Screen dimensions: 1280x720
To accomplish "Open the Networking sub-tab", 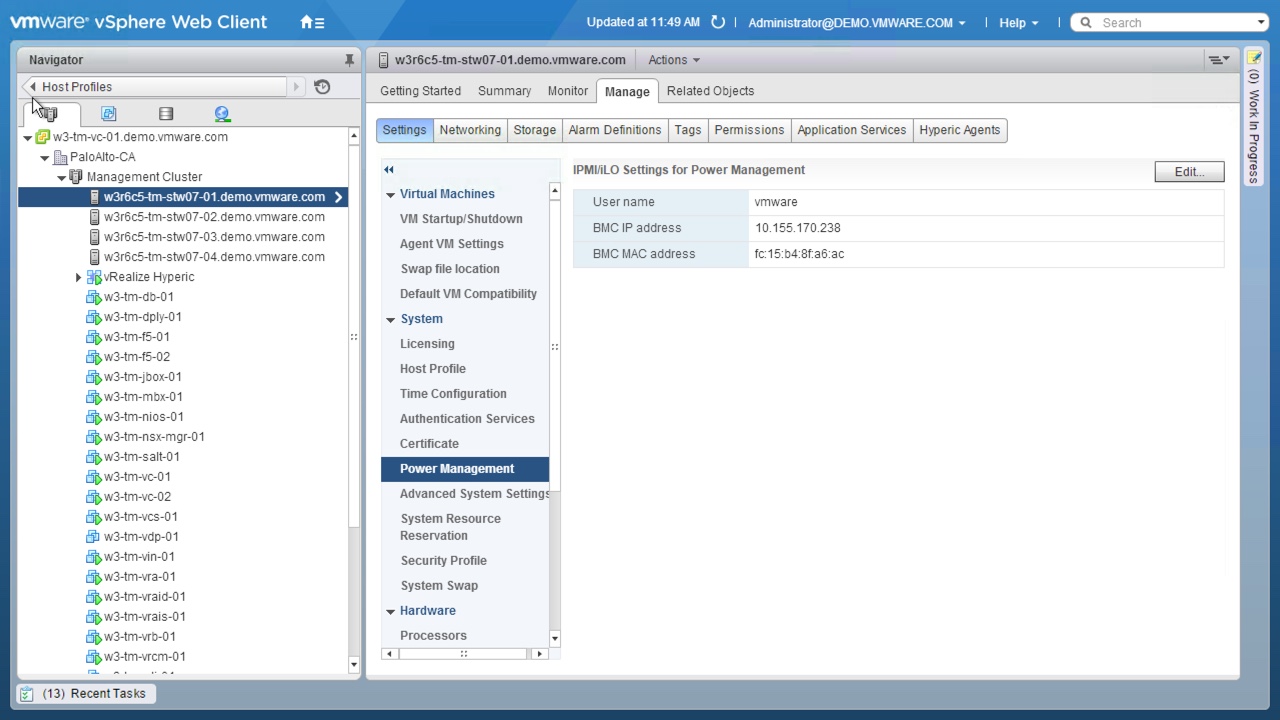I will click(x=470, y=130).
